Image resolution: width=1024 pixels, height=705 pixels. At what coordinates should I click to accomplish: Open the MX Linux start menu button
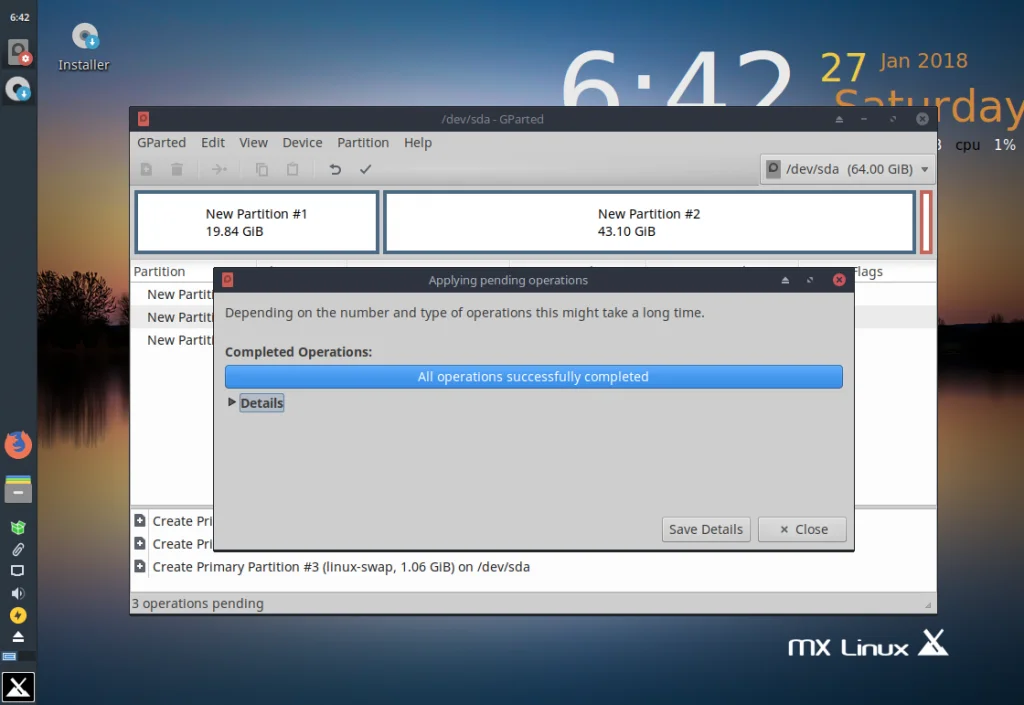pyautogui.click(x=18, y=687)
